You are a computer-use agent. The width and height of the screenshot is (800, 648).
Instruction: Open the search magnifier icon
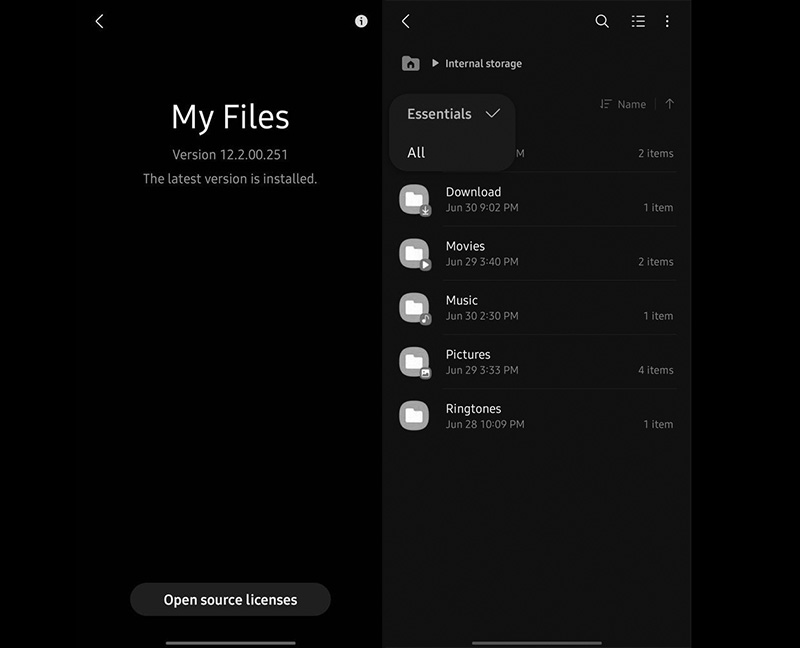click(x=602, y=22)
